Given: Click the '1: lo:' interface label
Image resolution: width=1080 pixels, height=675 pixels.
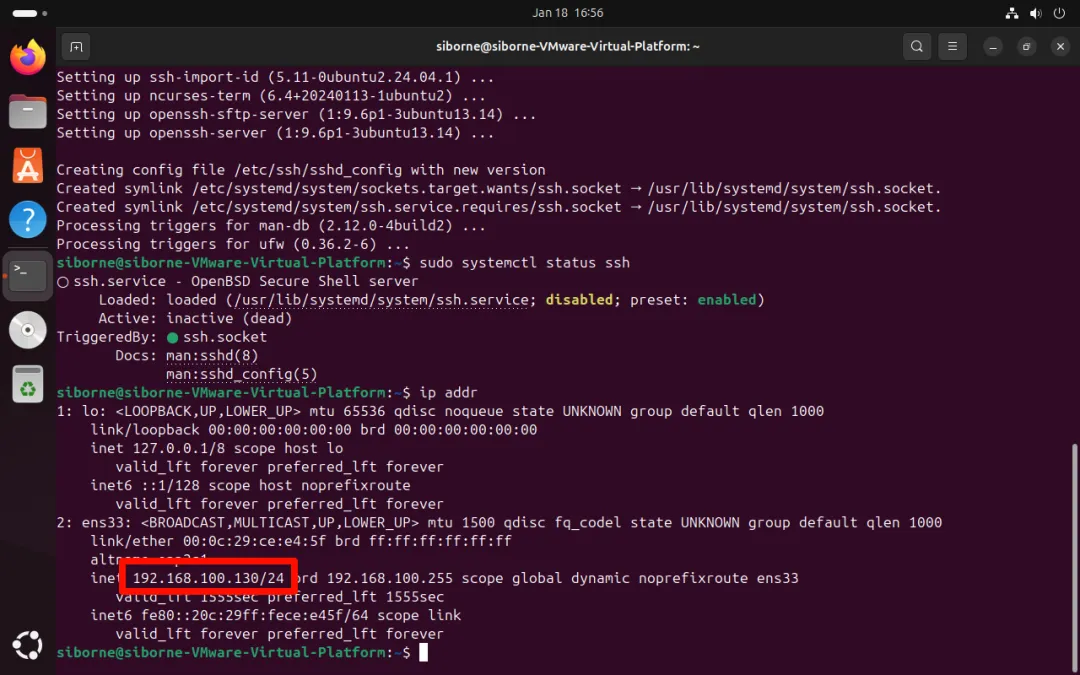Looking at the screenshot, I should click(x=81, y=411).
